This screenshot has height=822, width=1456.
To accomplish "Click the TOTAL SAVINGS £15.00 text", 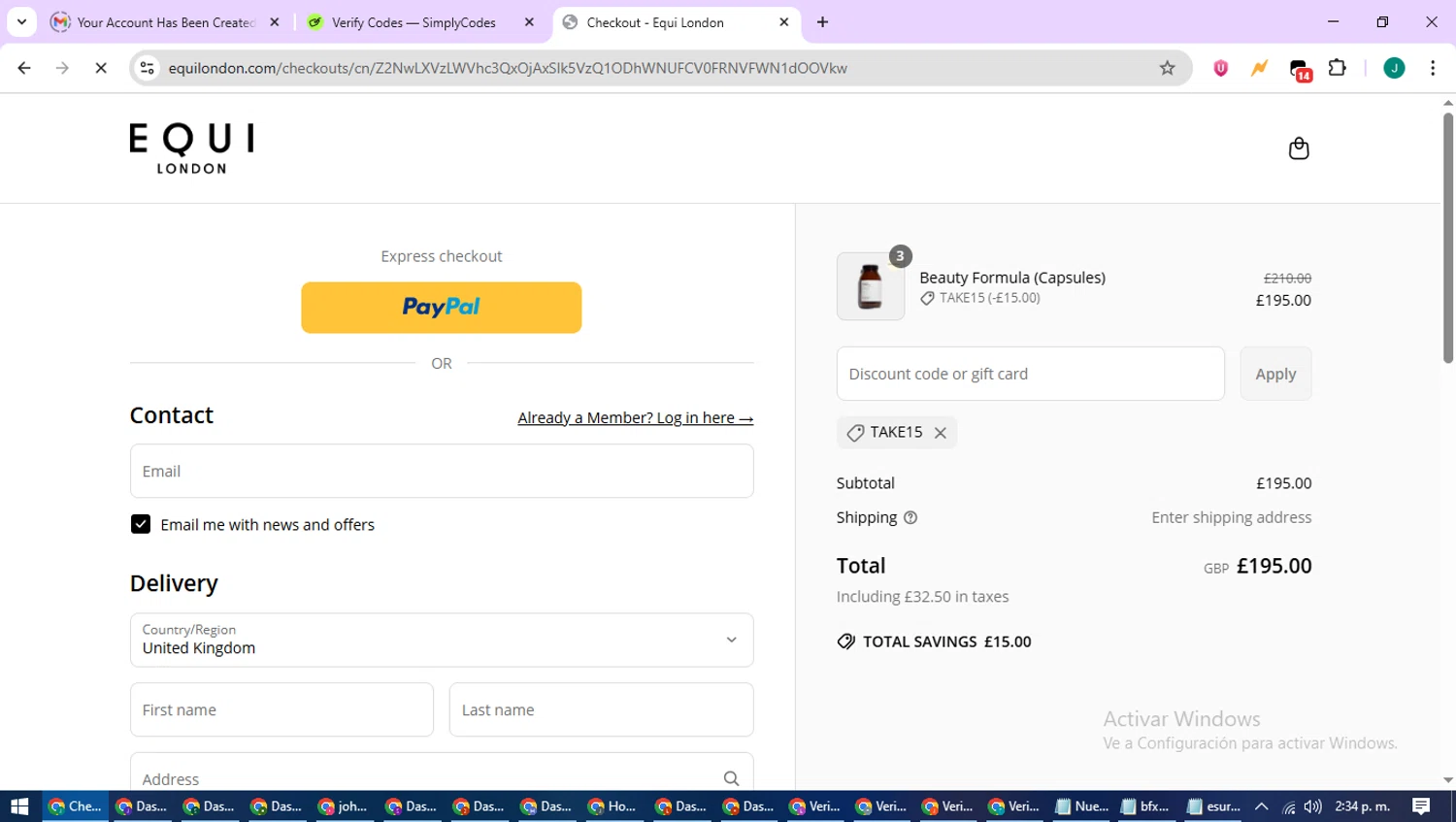I will pos(946,641).
